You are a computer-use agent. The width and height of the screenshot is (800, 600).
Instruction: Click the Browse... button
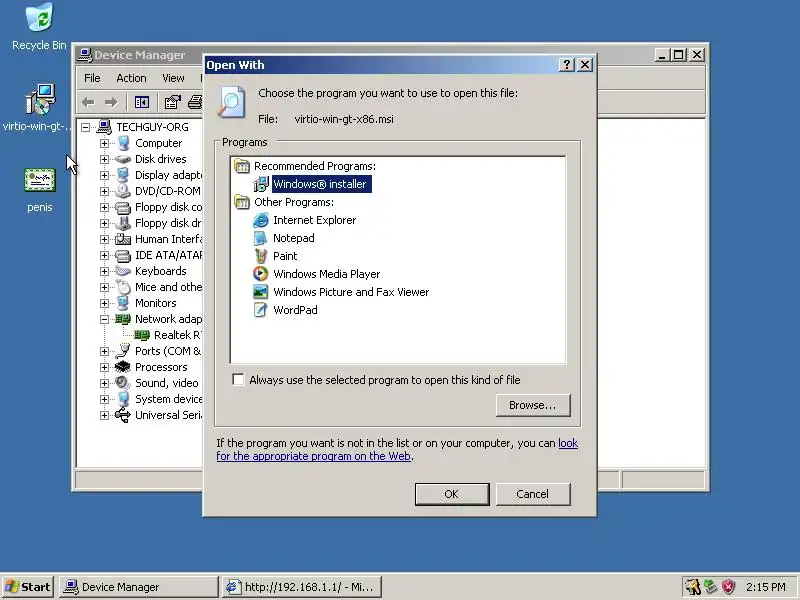point(533,405)
